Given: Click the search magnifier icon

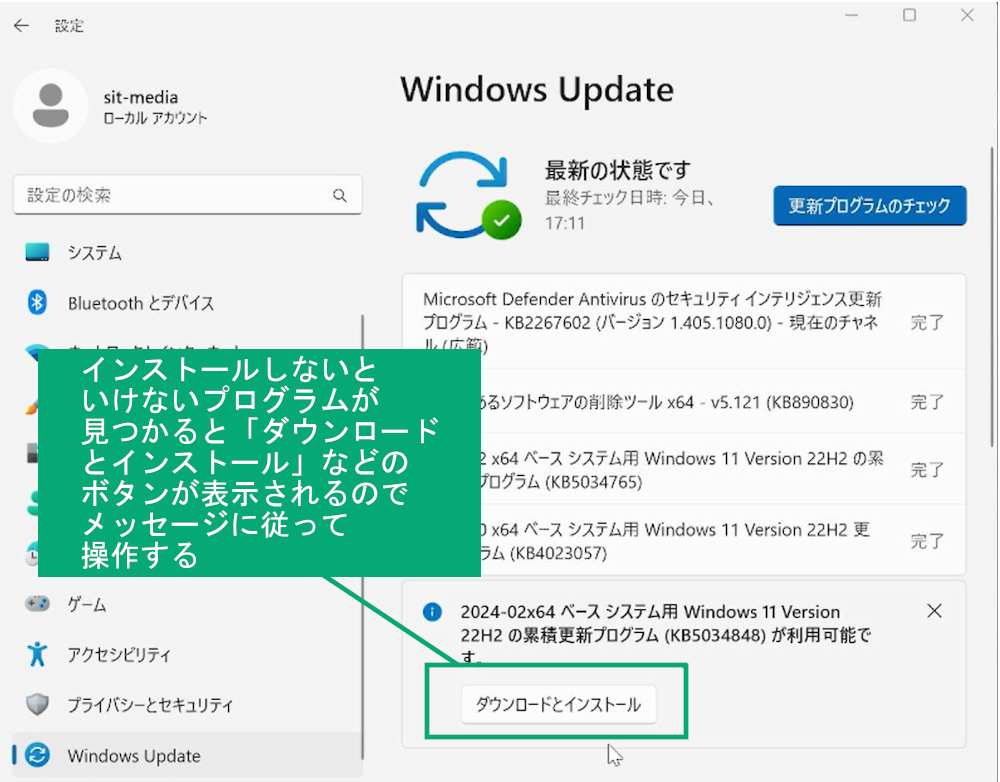Looking at the screenshot, I should point(340,195).
